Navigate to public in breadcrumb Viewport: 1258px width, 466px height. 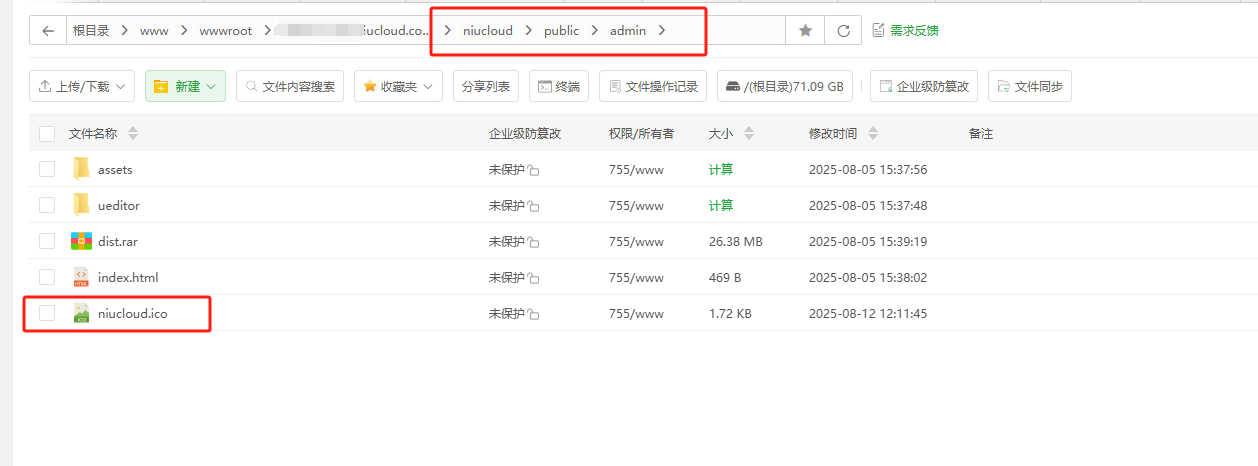[x=562, y=30]
